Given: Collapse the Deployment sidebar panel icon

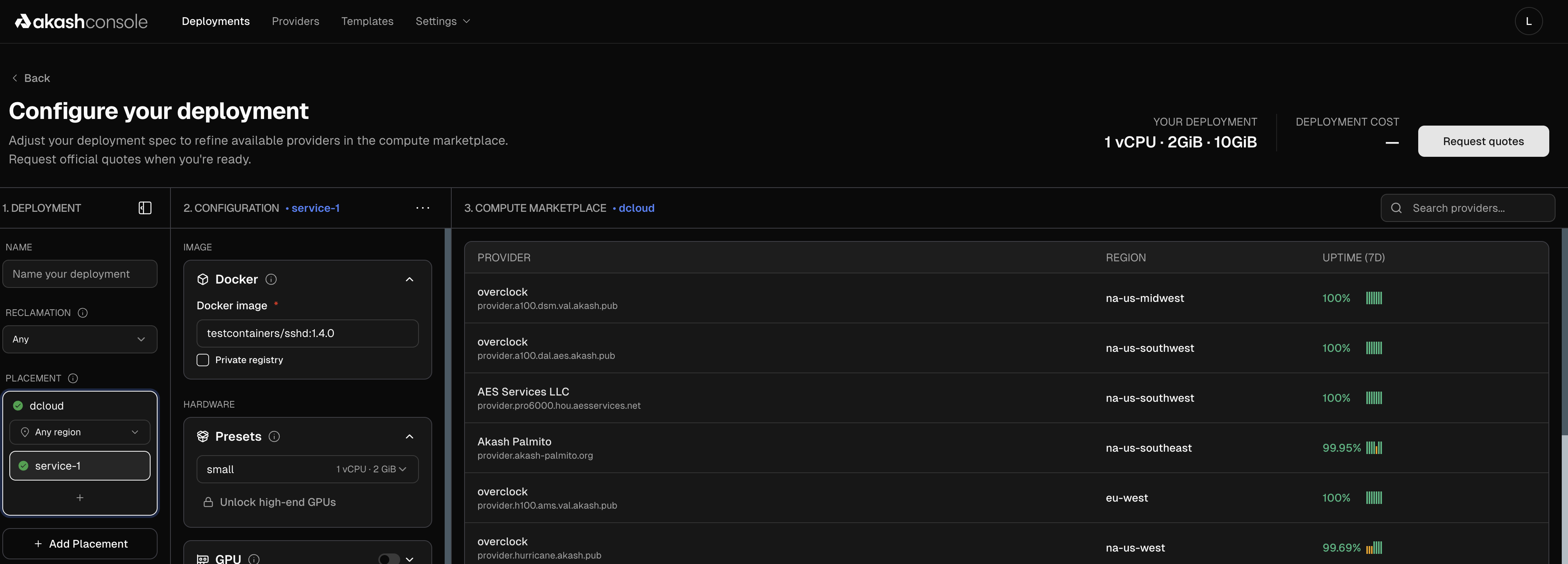Looking at the screenshot, I should [145, 208].
